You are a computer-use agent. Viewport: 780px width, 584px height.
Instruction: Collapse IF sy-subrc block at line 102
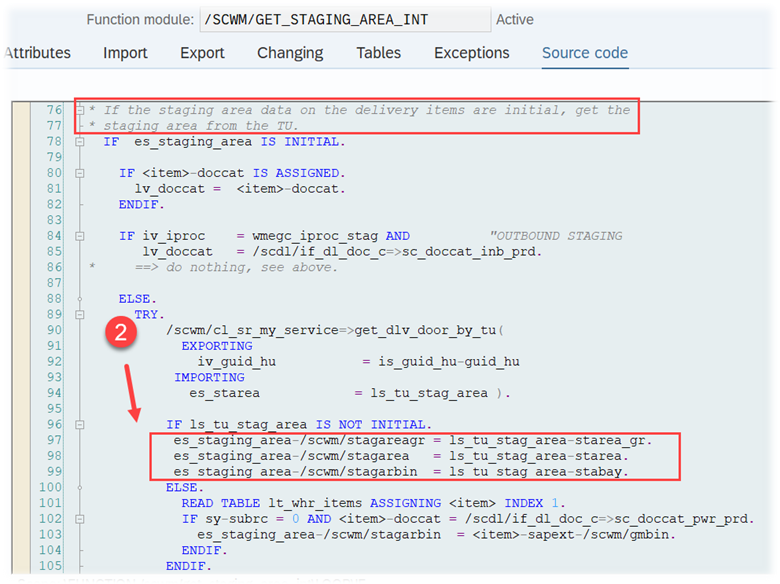[80, 519]
